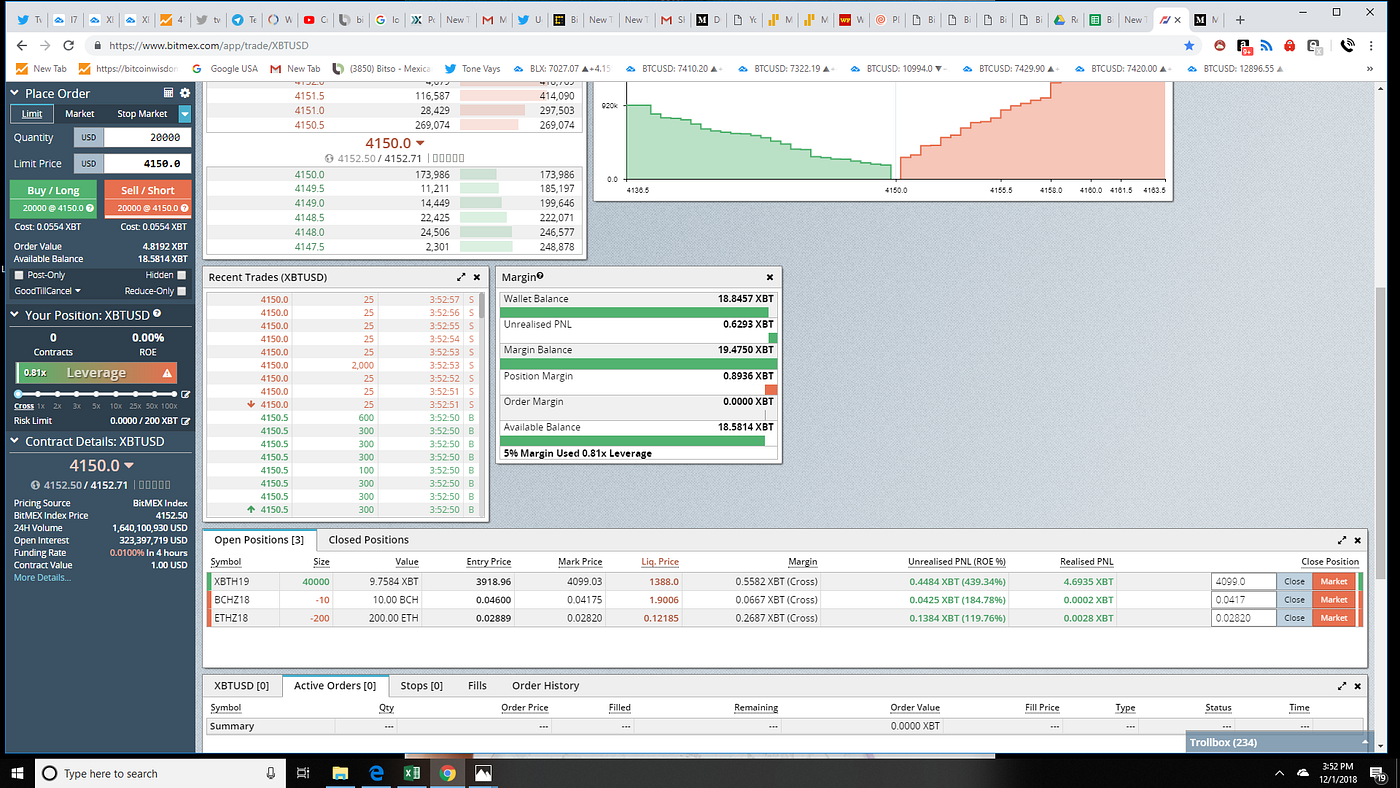Close the Recent Trades panel

477,277
